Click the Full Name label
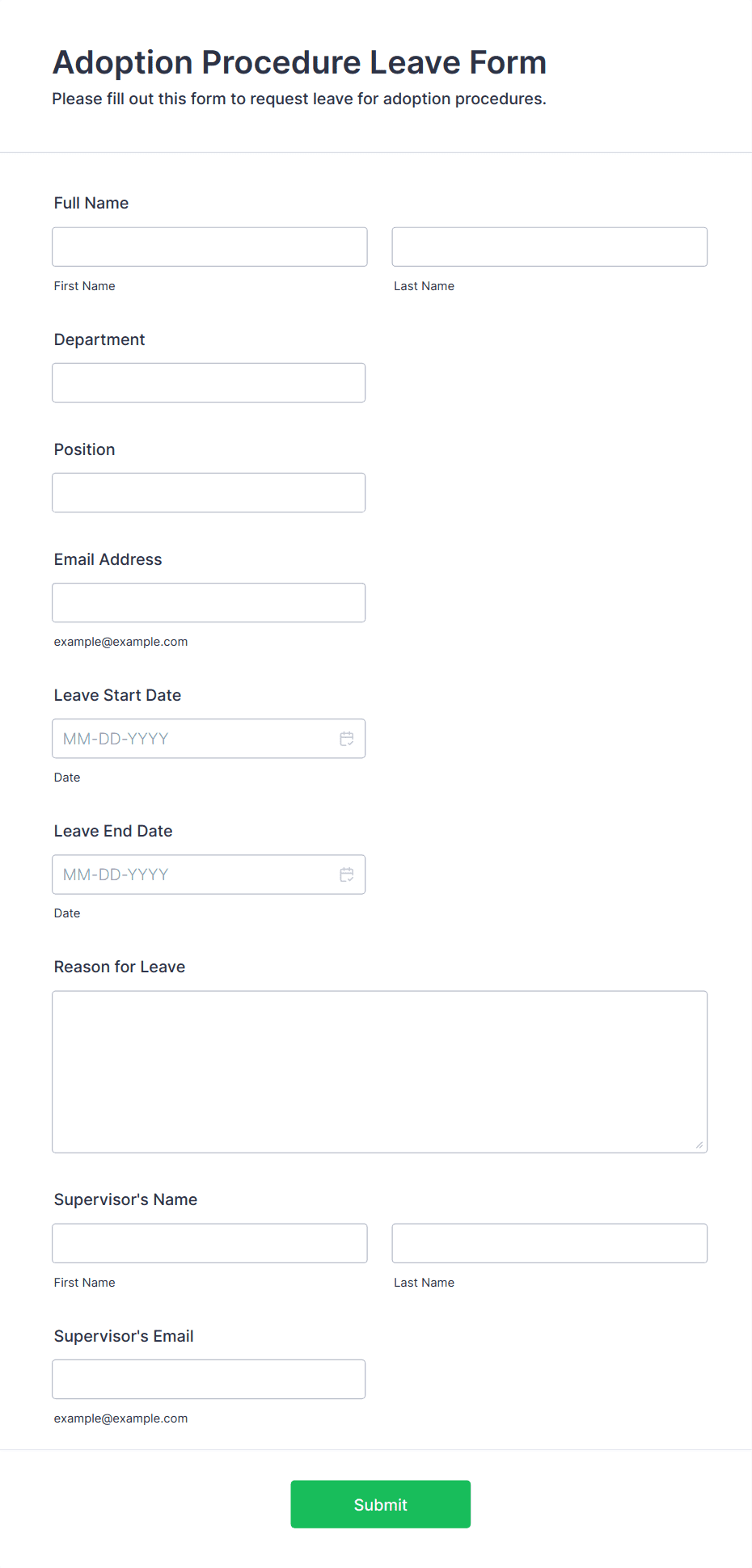The width and height of the screenshot is (752, 1568). click(x=91, y=203)
